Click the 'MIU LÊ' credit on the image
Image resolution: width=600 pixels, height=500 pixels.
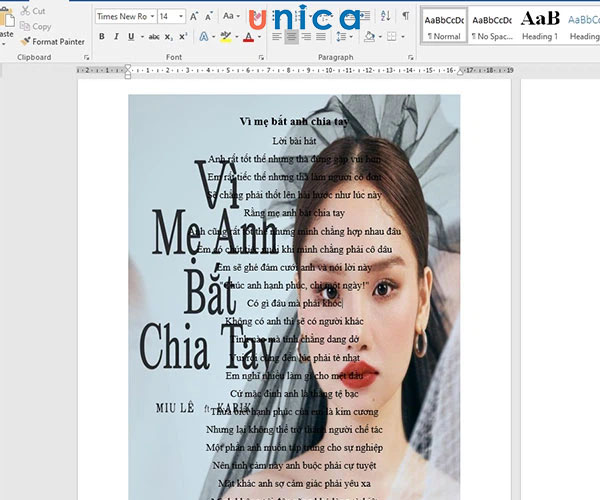(x=175, y=408)
